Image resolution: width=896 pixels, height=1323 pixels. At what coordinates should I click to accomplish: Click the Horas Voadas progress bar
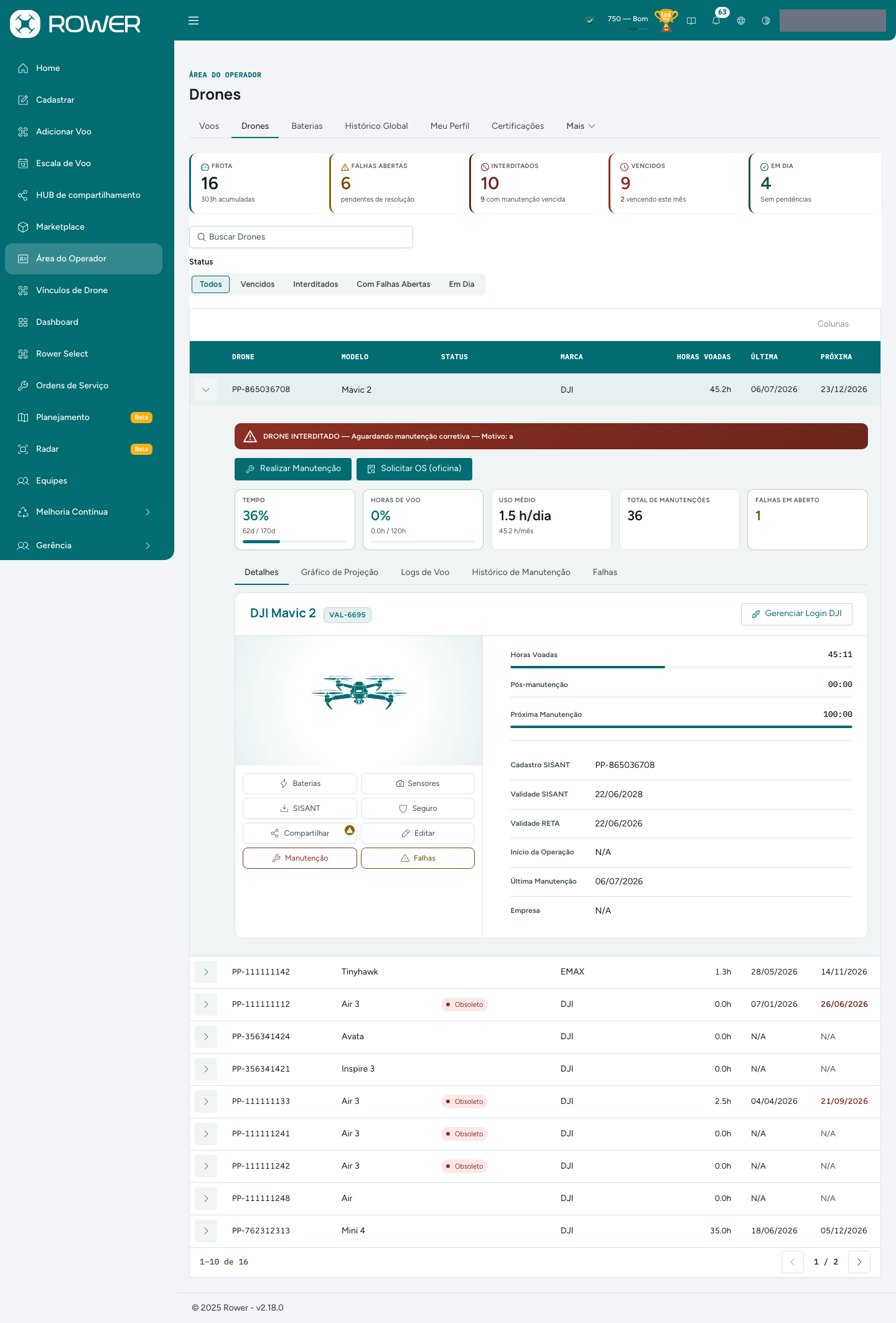tap(681, 667)
